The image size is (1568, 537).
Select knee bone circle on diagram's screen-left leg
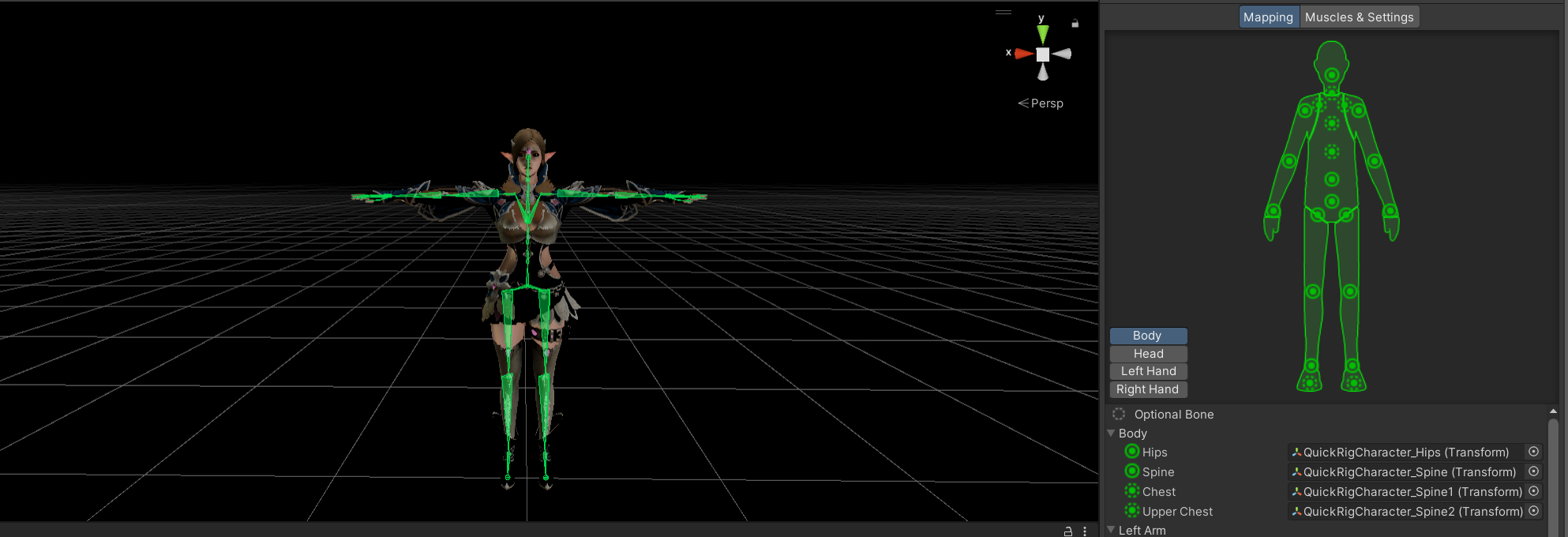pyautogui.click(x=1313, y=291)
